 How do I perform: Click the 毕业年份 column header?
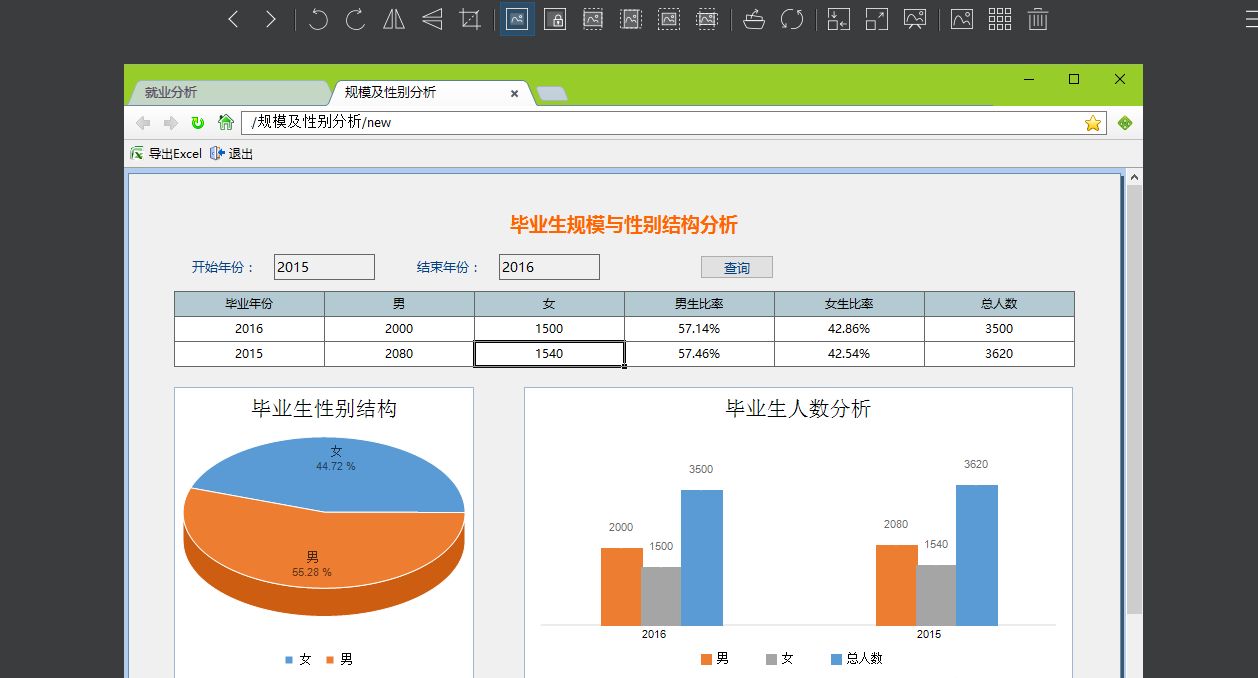click(249, 304)
